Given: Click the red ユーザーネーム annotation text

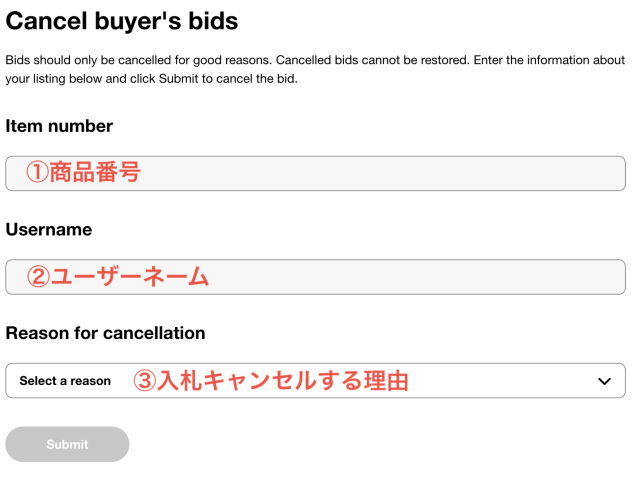Looking at the screenshot, I should [x=130, y=277].
